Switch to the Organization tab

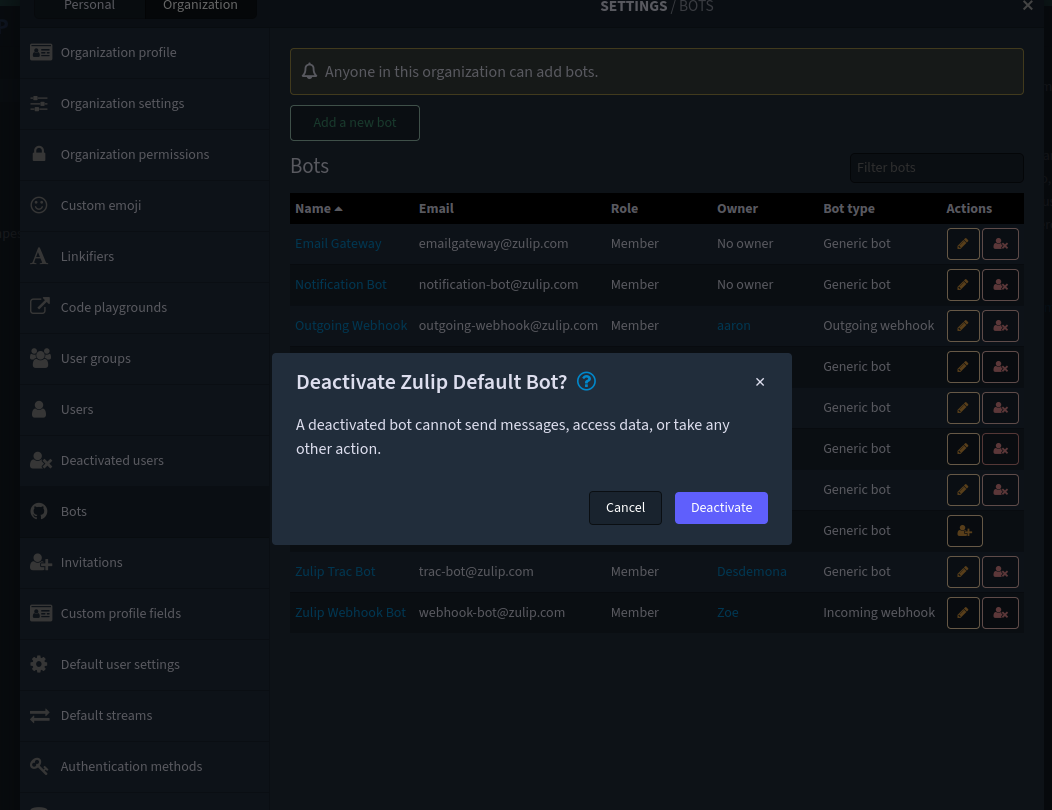200,6
